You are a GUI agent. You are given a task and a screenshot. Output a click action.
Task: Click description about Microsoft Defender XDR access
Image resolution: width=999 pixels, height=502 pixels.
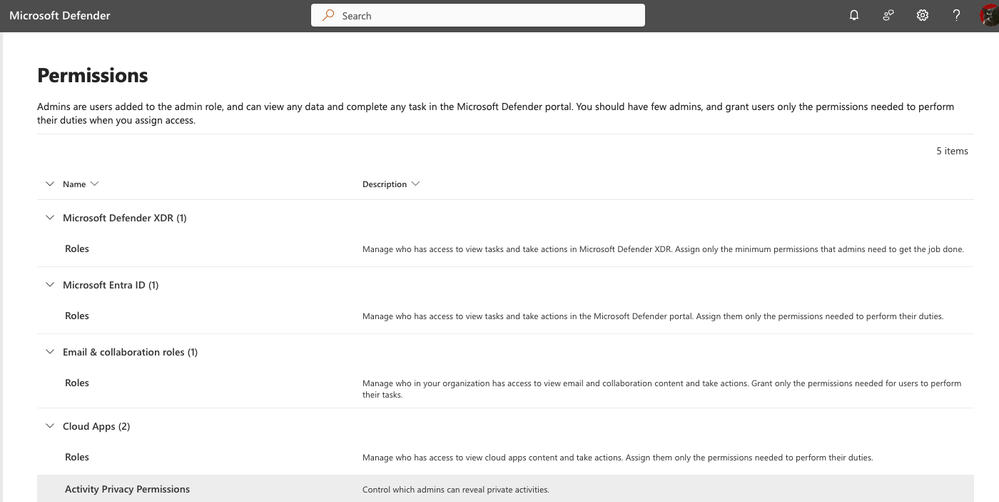[x=663, y=249]
